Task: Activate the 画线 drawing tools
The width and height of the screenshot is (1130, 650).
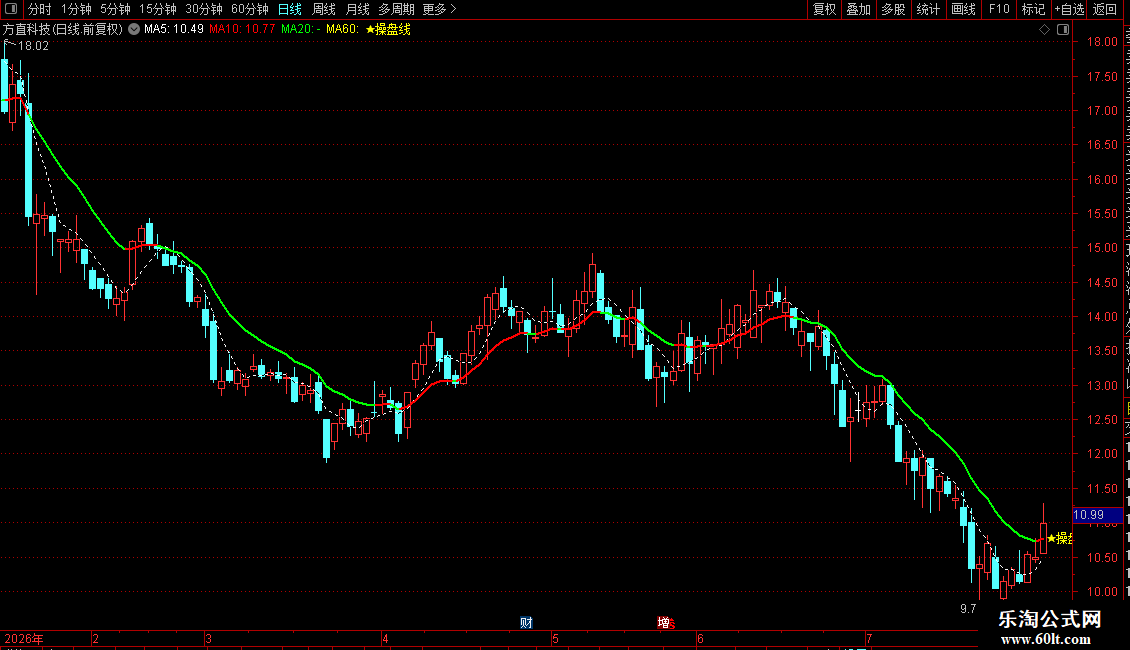Action: (x=964, y=9)
